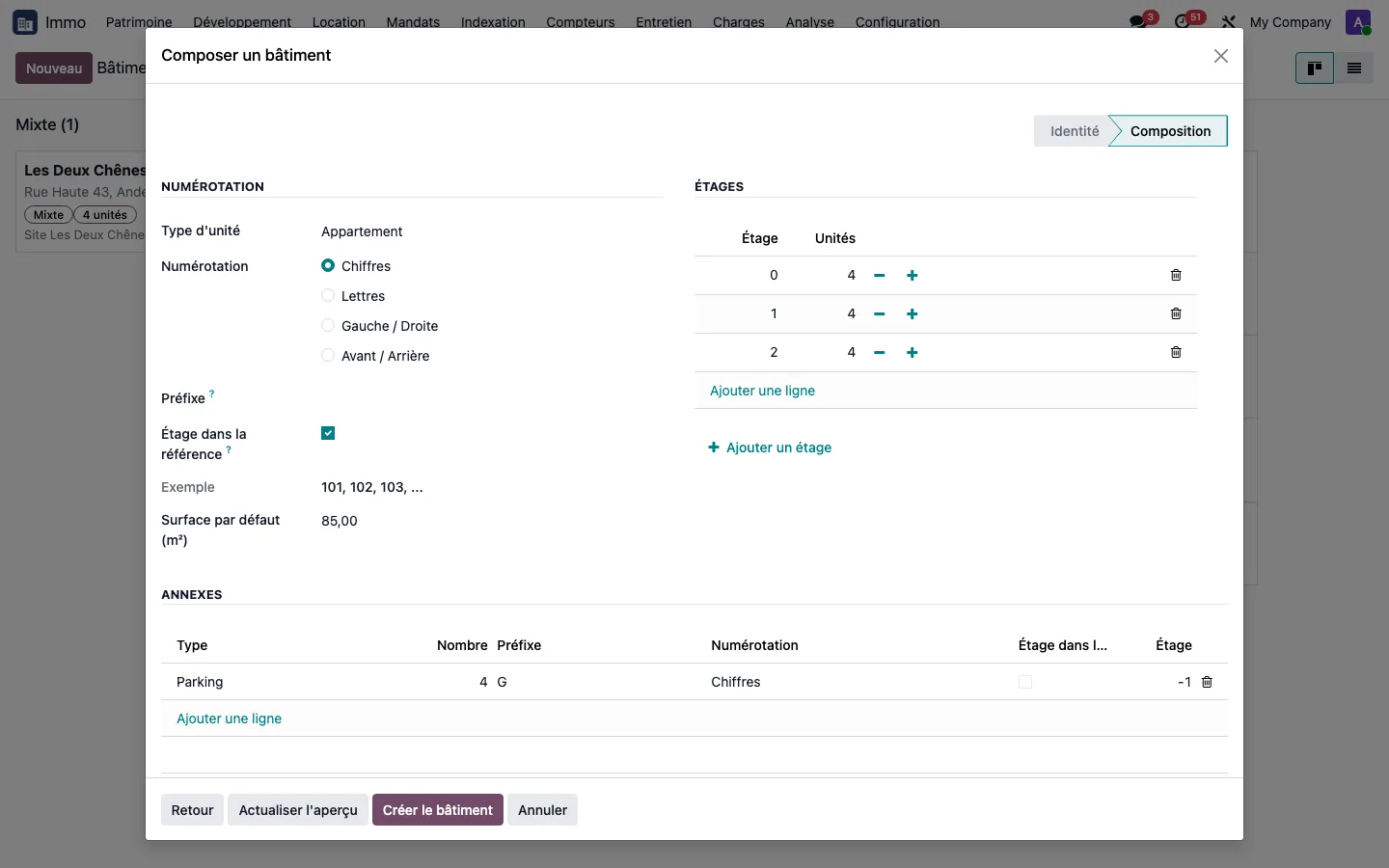The image size is (1389, 868).
Task: Click Créer le bâtiment button
Action: coord(438,810)
